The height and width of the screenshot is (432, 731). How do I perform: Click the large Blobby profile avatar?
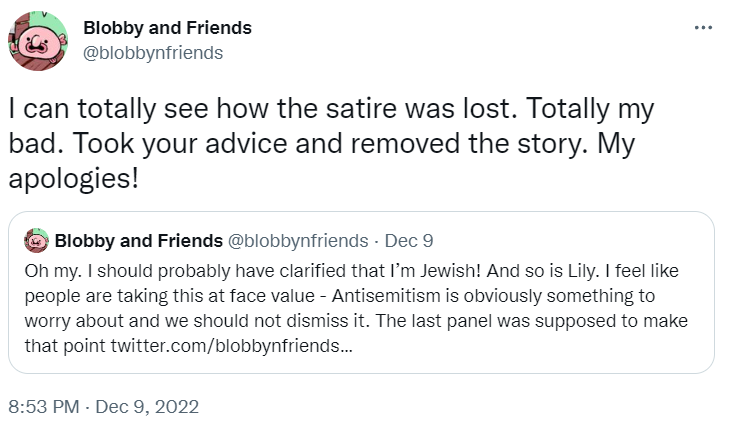(x=37, y=41)
